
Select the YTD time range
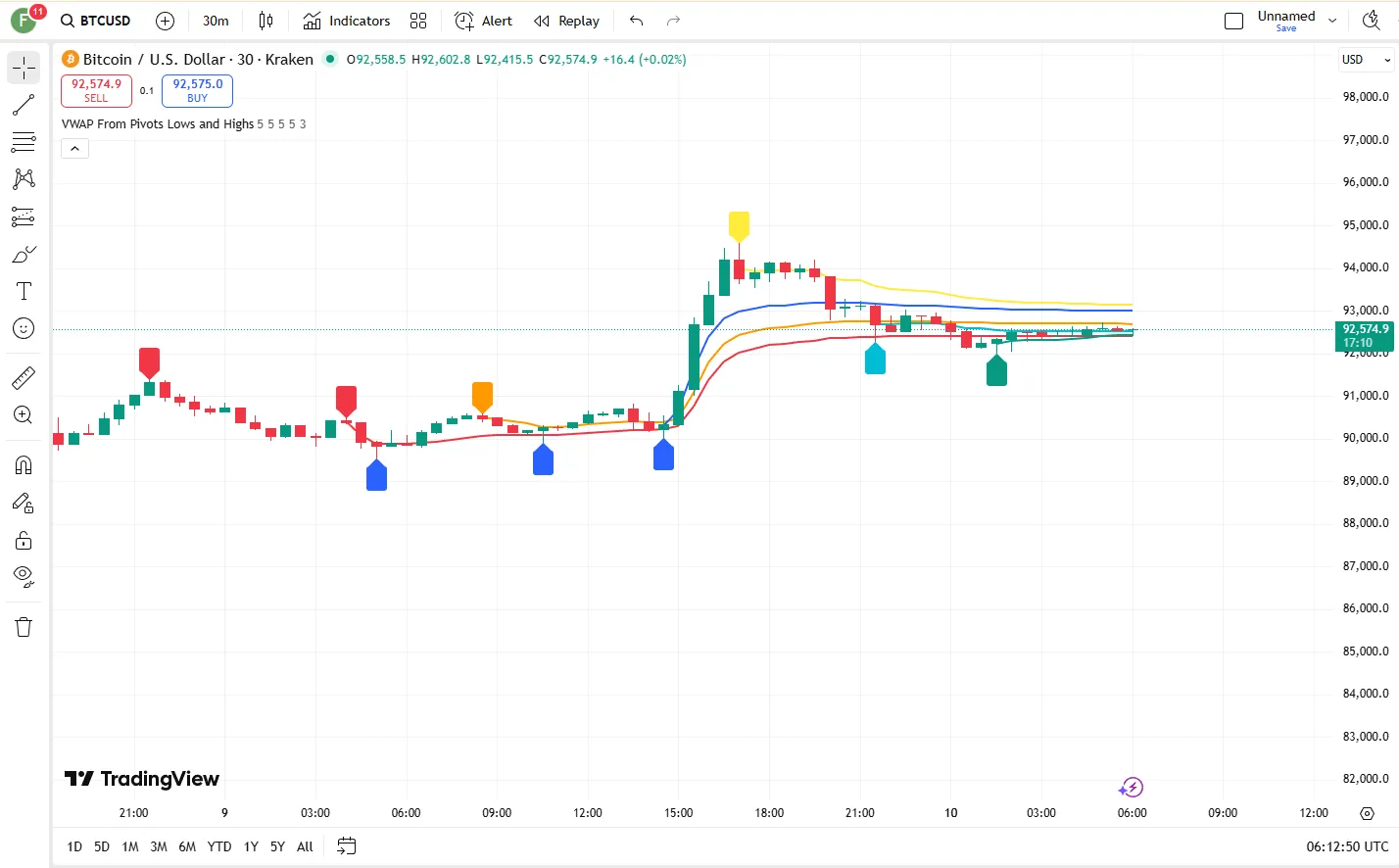pyautogui.click(x=219, y=846)
